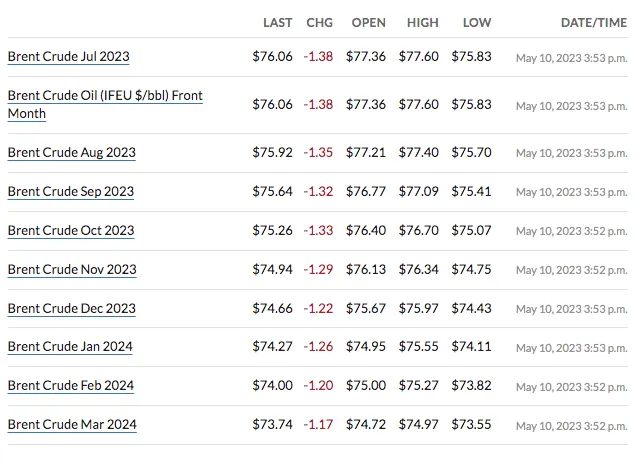Click the -1.17 change value for Mar 2024
644x466 pixels.
click(318, 425)
